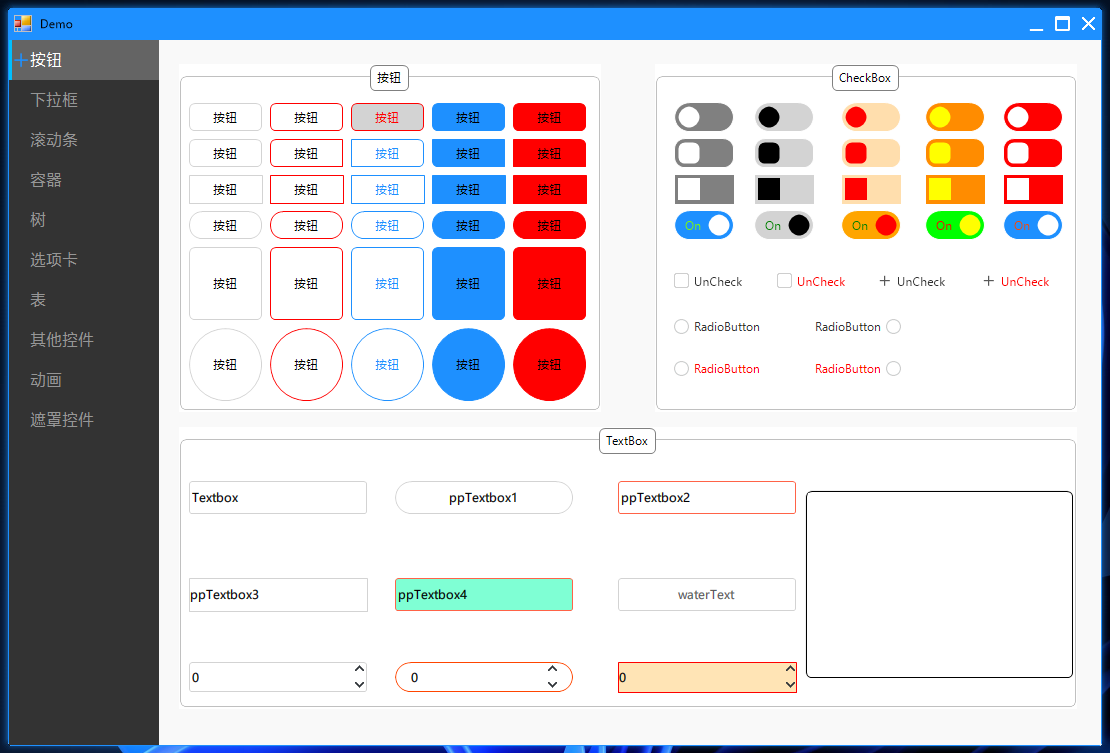Image resolution: width=1110 pixels, height=753 pixels.
Task: Click the Demo app icon in title bar
Action: 23,24
